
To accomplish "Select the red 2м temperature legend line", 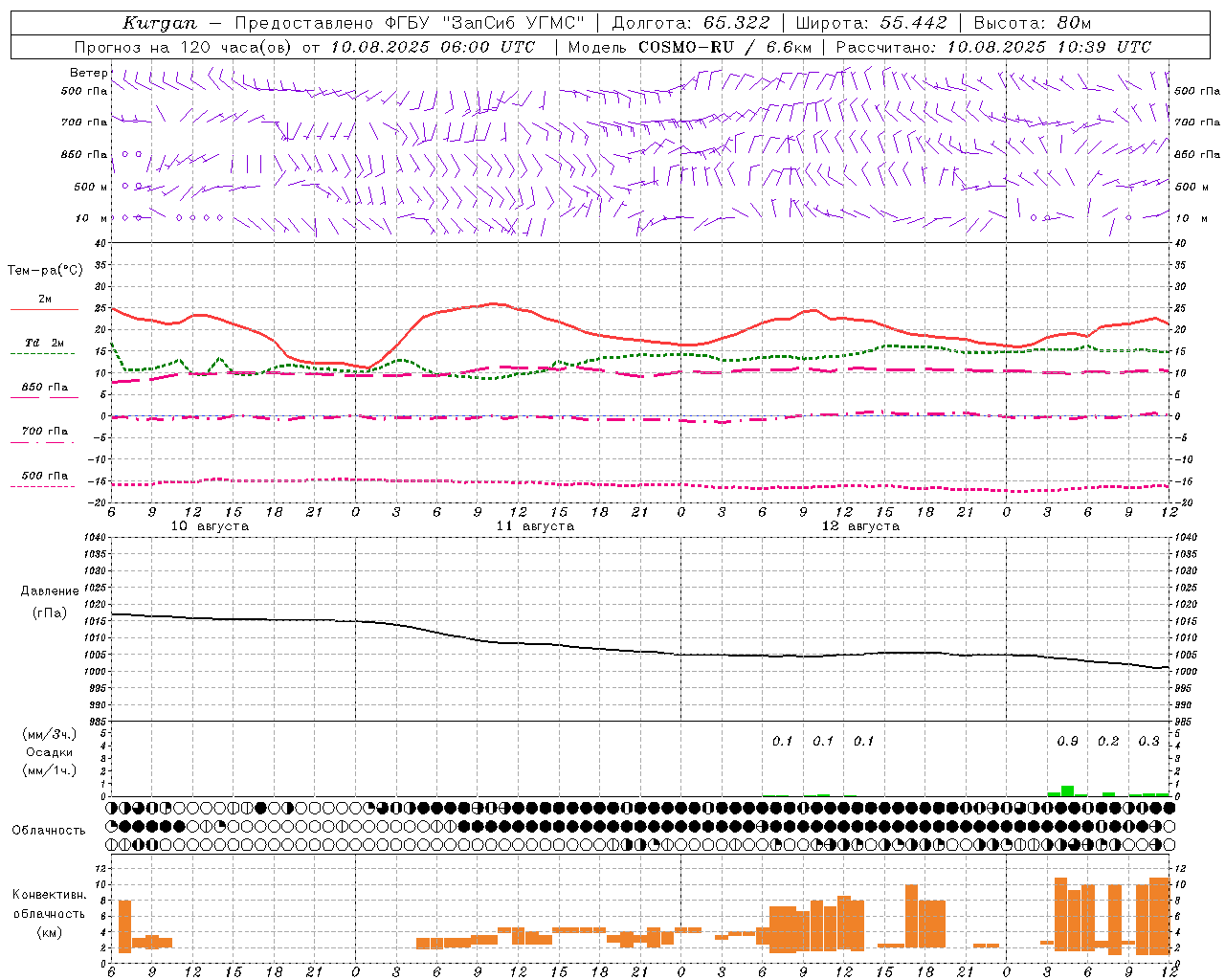I will click(x=44, y=309).
